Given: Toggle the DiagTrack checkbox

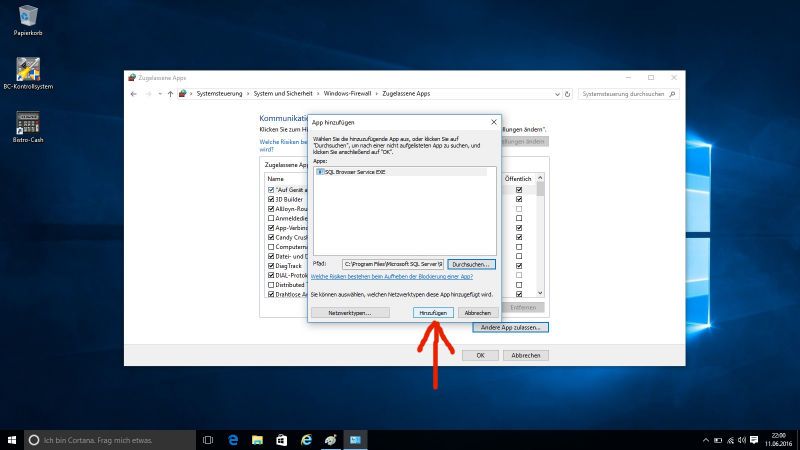Looking at the screenshot, I should (x=271, y=266).
